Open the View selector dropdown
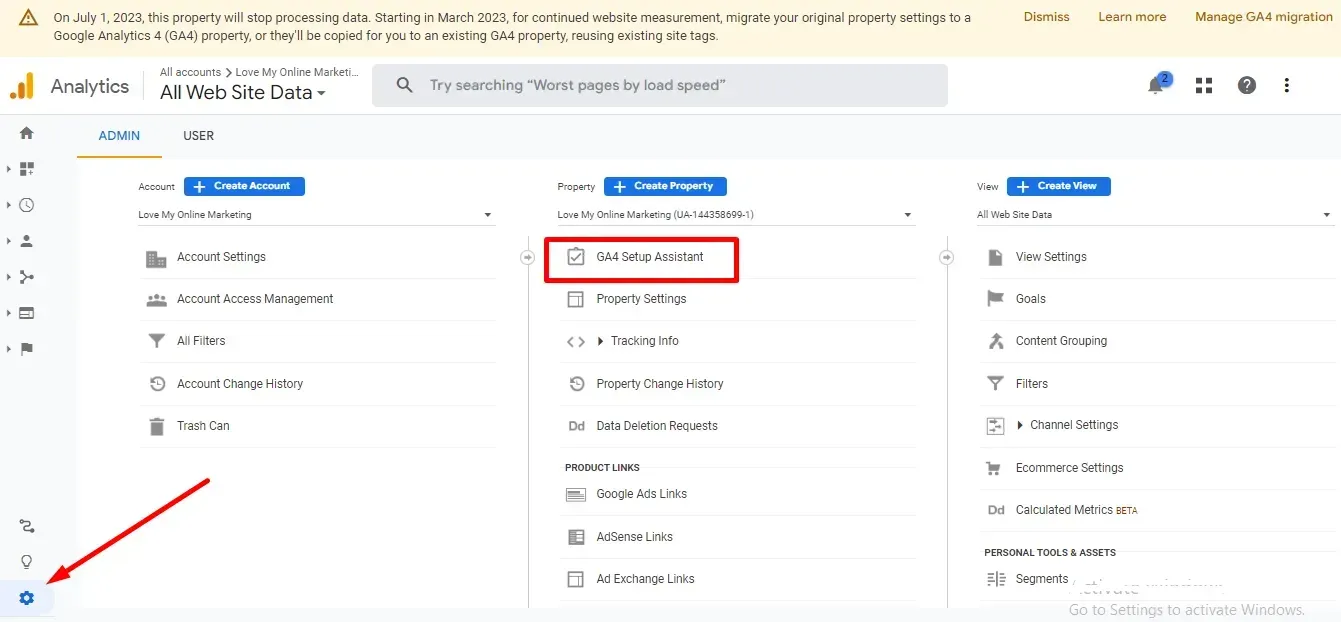The image size is (1341, 622). pos(1155,215)
